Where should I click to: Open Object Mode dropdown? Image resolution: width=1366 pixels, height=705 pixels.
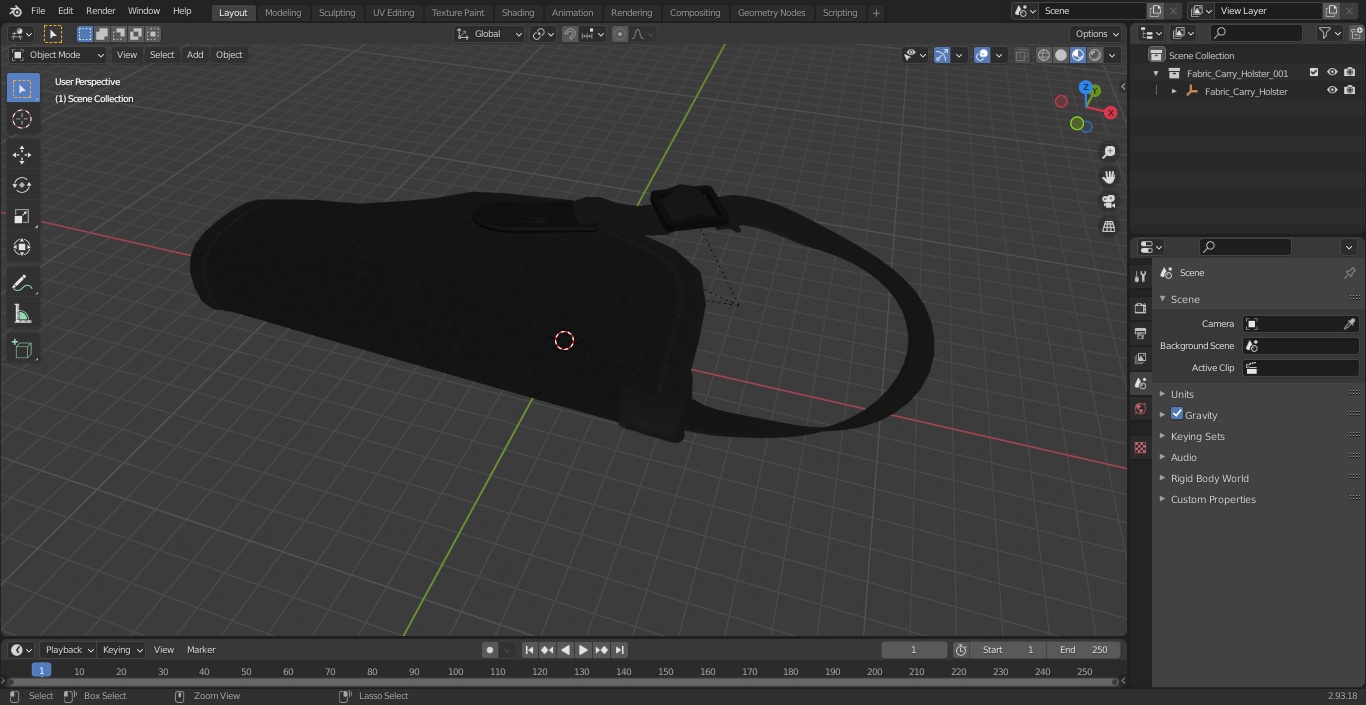[x=58, y=55]
